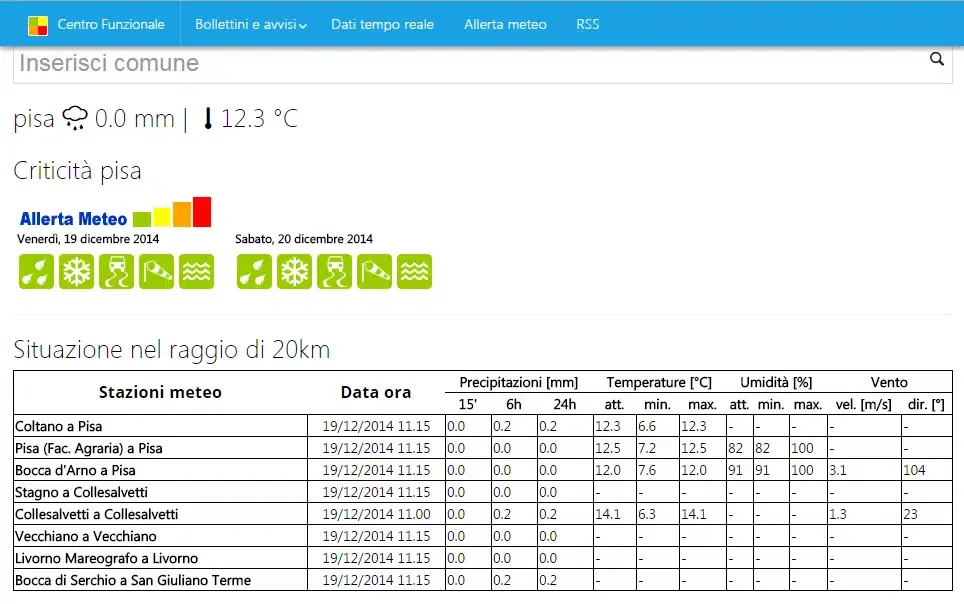Click the red alert level swatch

(x=202, y=212)
